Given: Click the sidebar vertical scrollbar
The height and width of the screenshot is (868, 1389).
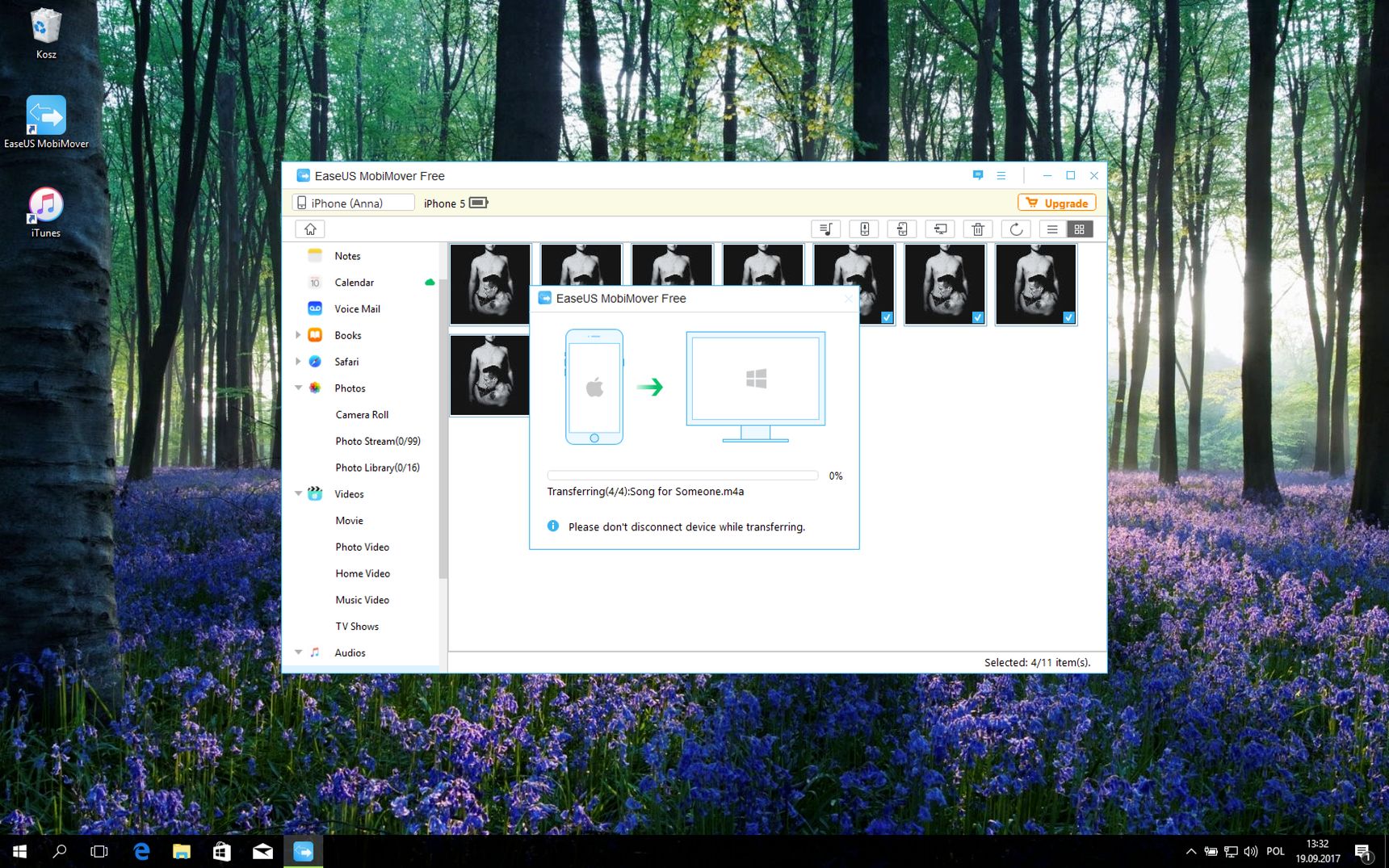Looking at the screenshot, I should [443, 428].
